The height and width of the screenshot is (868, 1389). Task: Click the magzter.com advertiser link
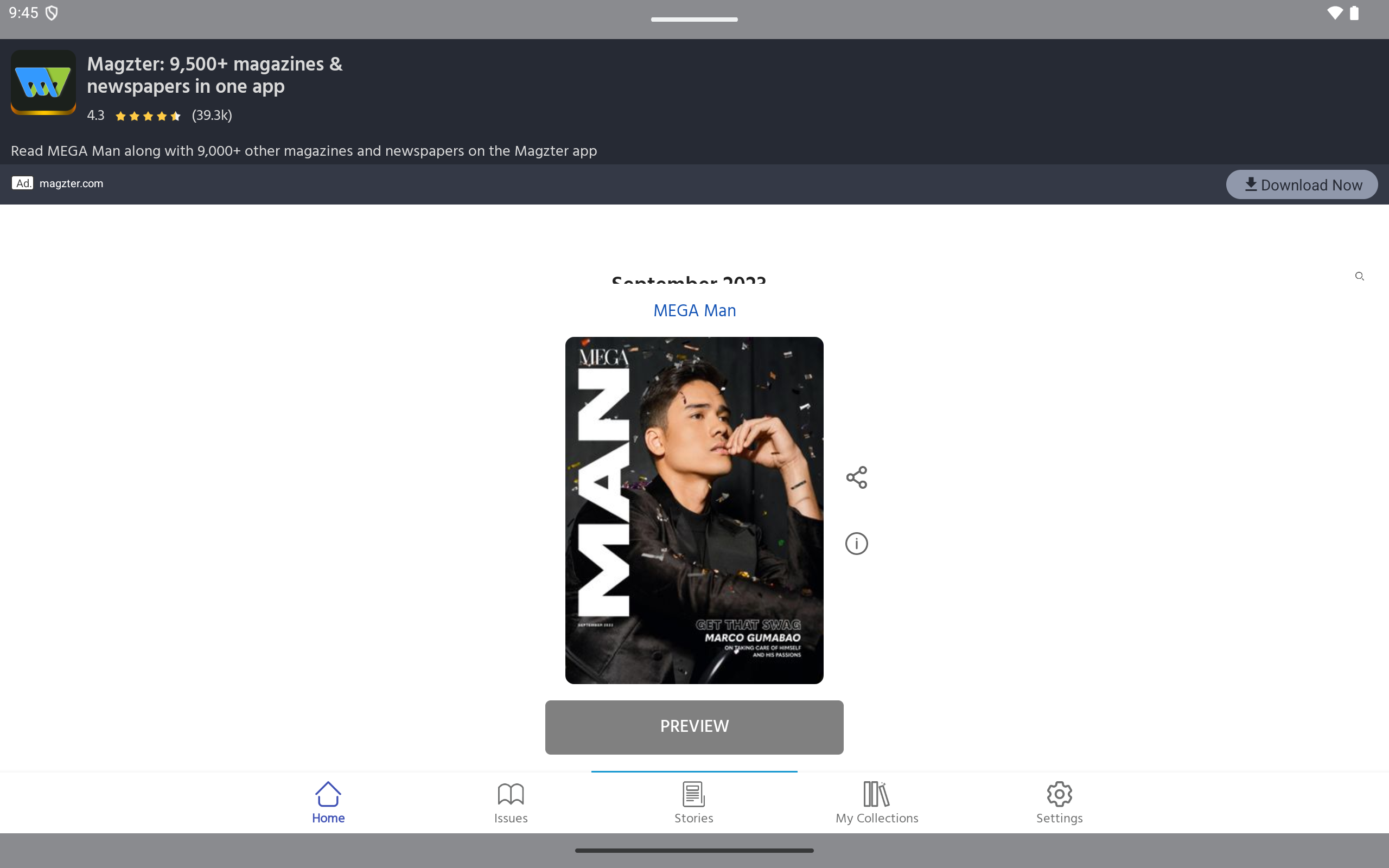[x=71, y=183]
